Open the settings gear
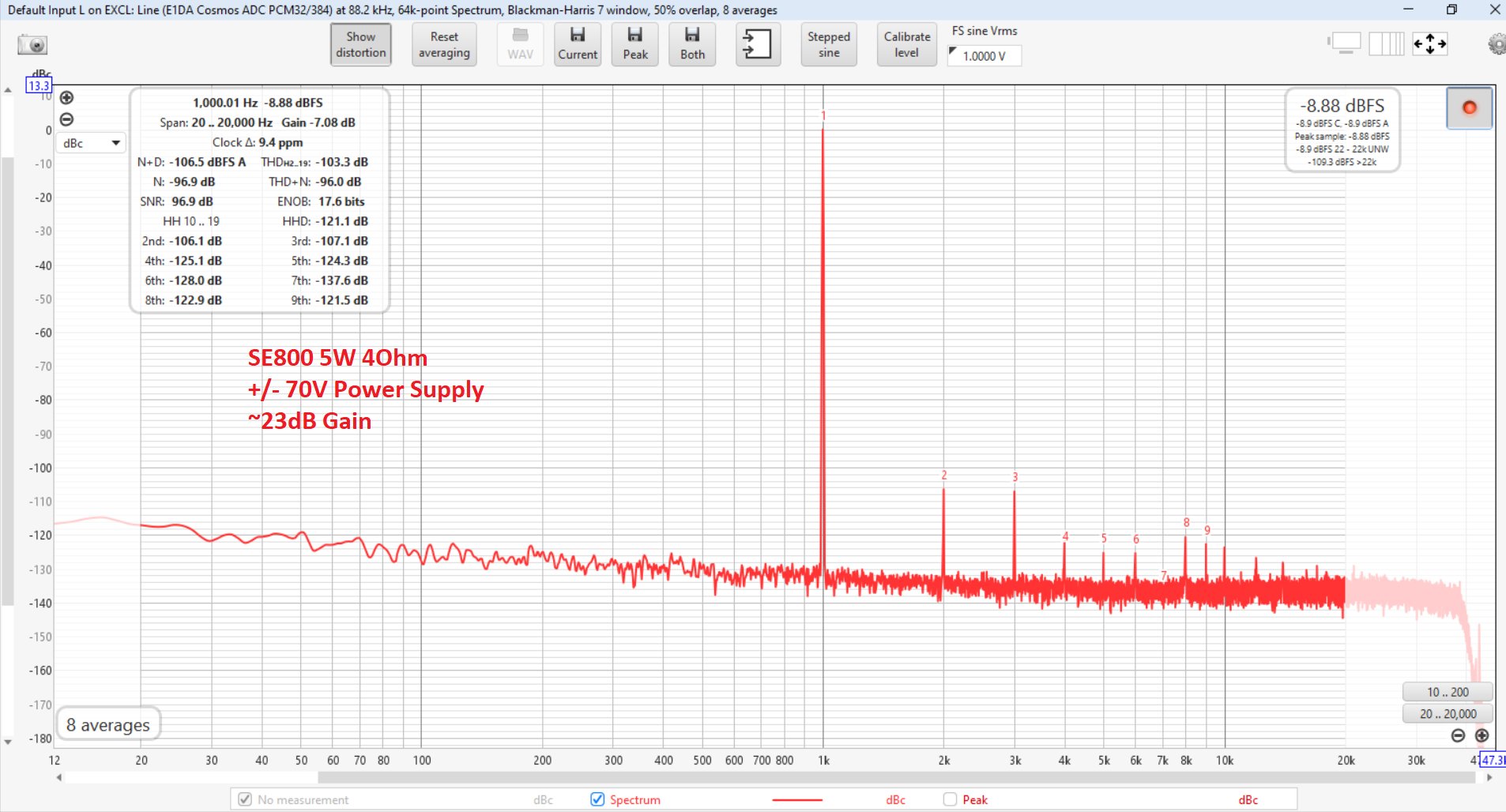 point(1497,44)
